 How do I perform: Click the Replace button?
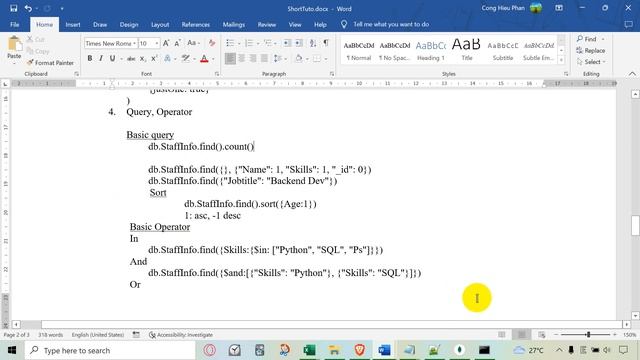[x=591, y=51]
